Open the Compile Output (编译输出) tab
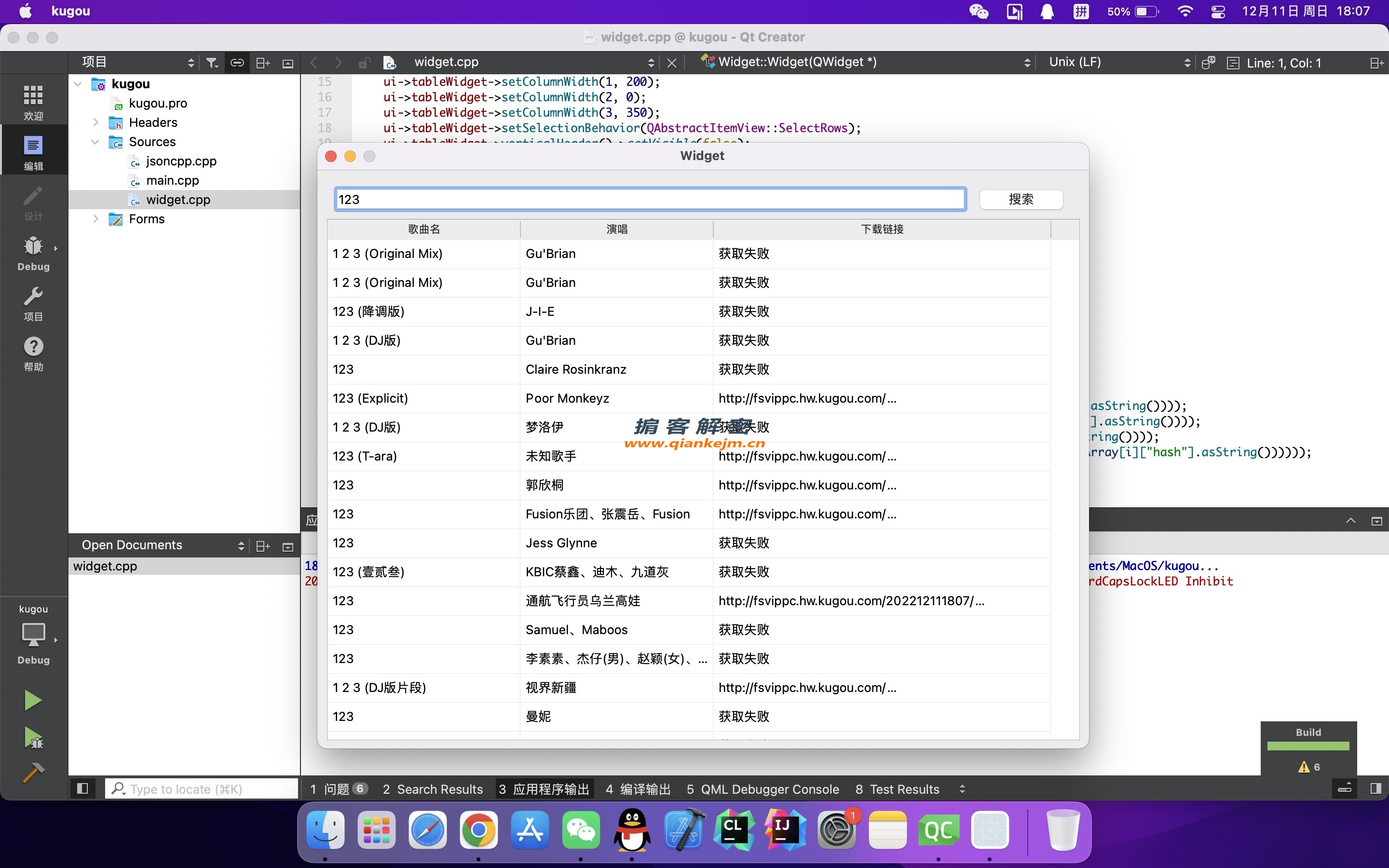The image size is (1389, 868). coord(638,789)
